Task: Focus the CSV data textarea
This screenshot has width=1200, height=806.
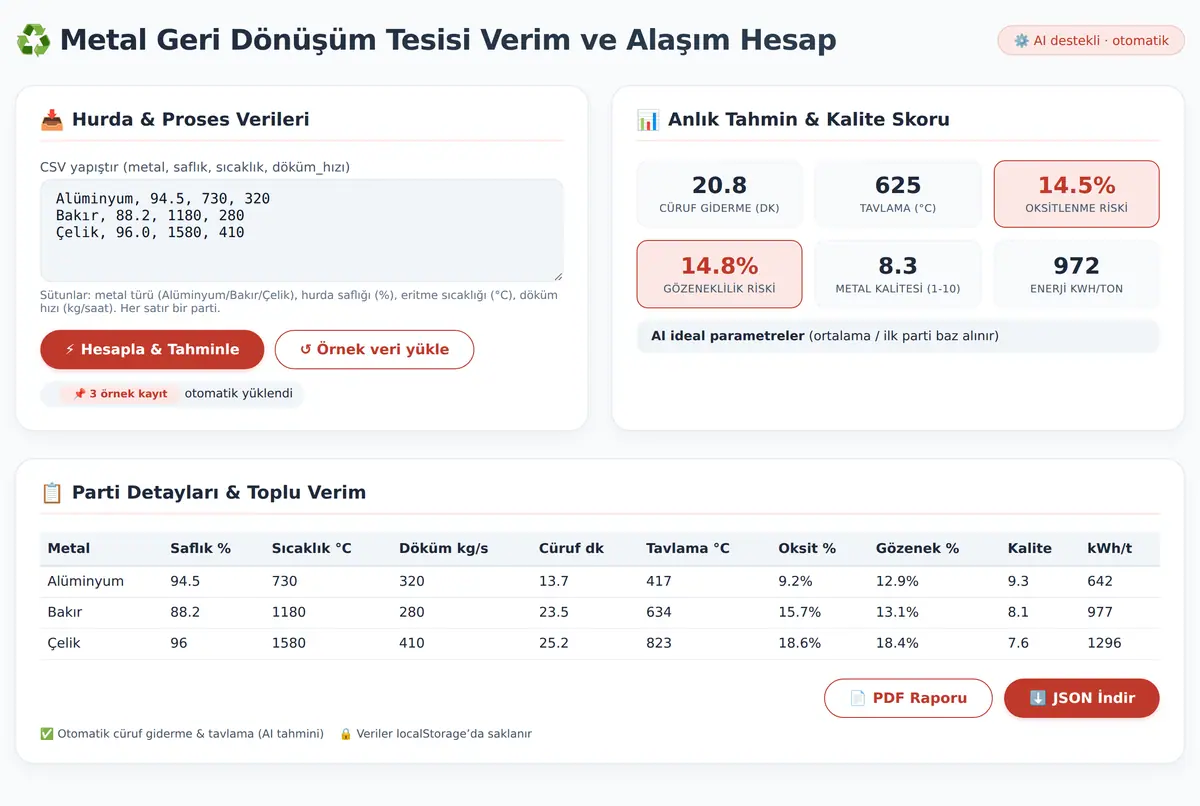Action: click(302, 230)
